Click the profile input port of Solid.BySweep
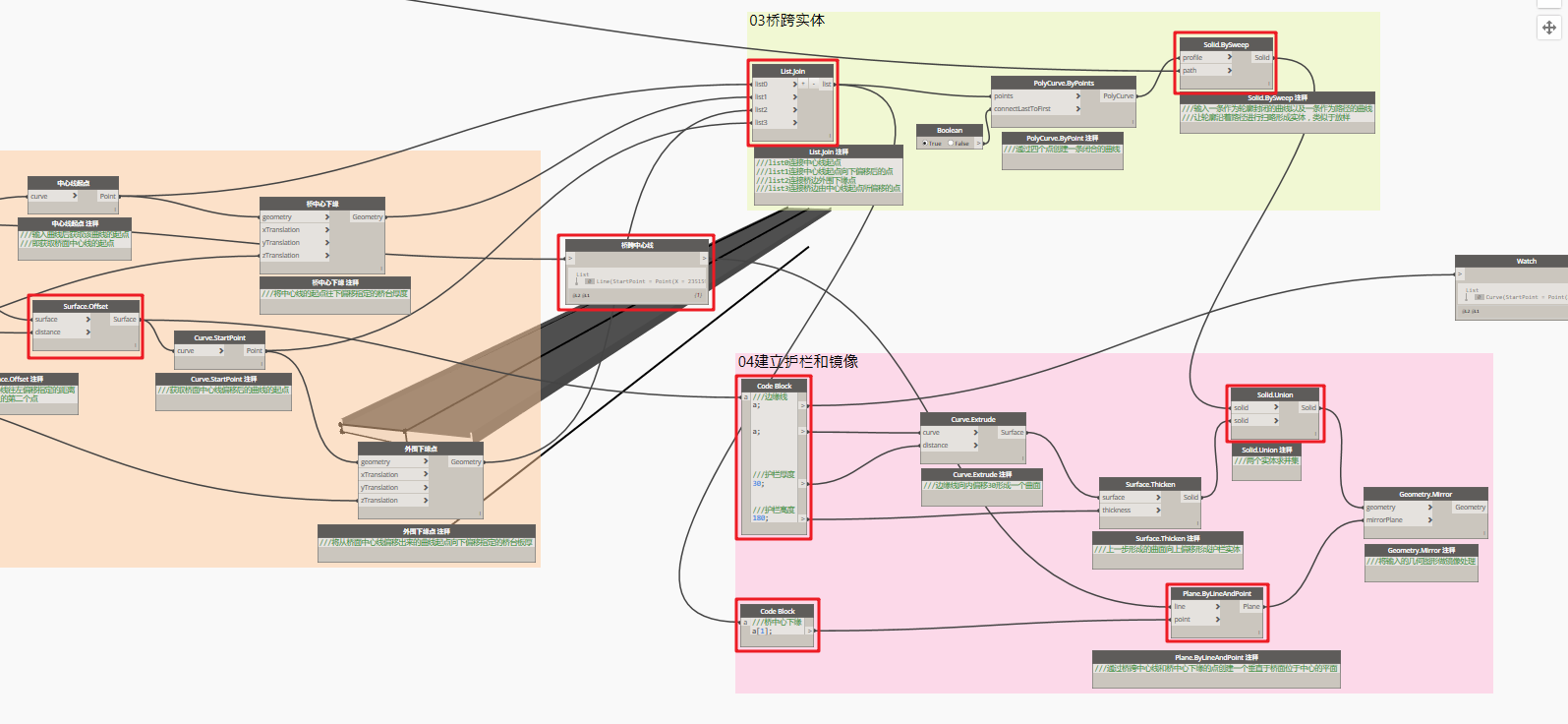 point(1206,58)
